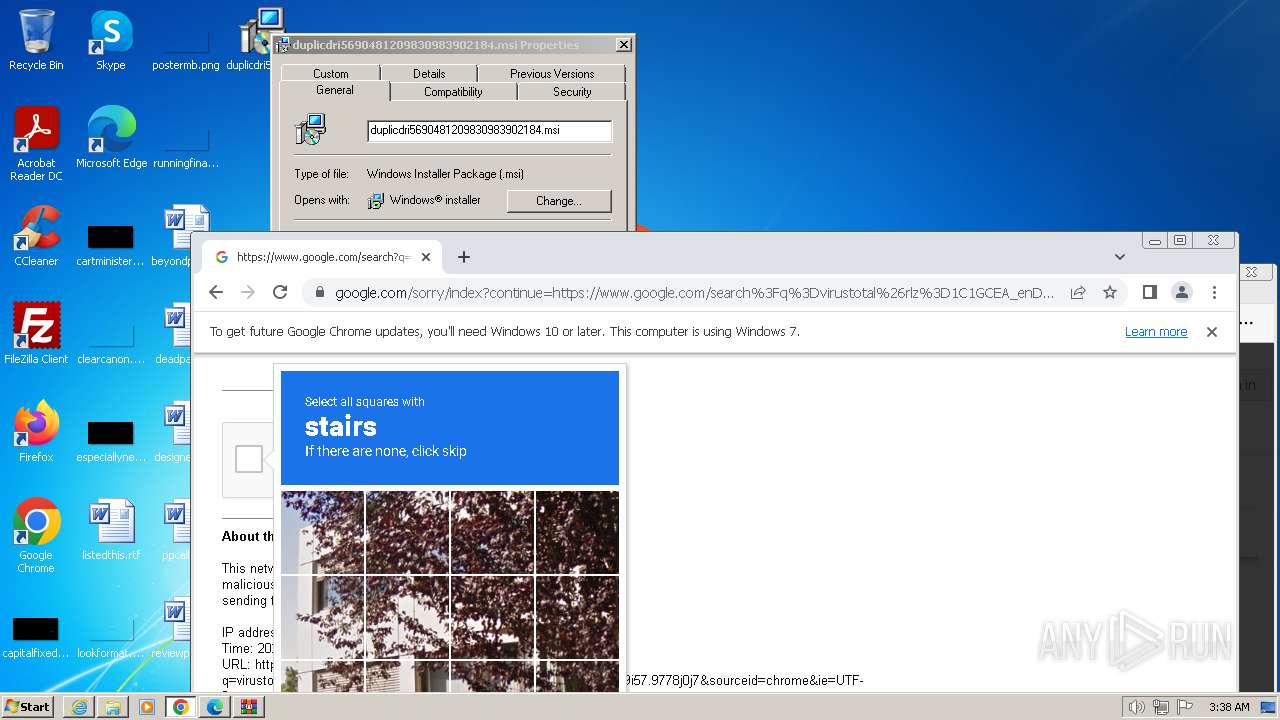
Task: Click the network tray icon
Action: click(1161, 707)
